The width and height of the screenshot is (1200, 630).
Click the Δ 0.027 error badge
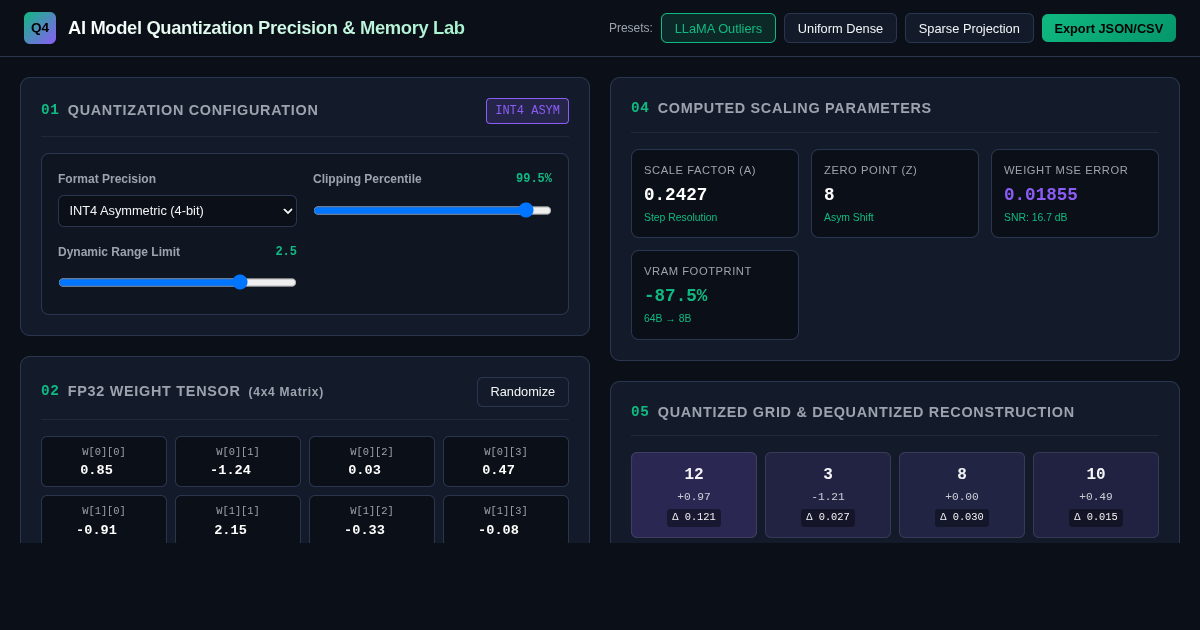click(828, 518)
